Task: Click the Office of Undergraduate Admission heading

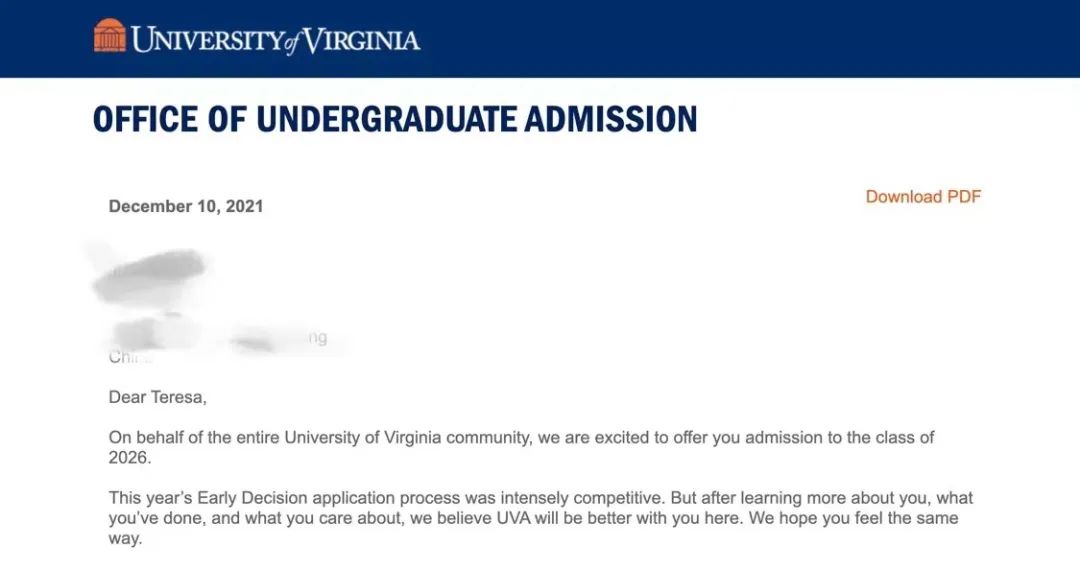Action: tap(395, 119)
